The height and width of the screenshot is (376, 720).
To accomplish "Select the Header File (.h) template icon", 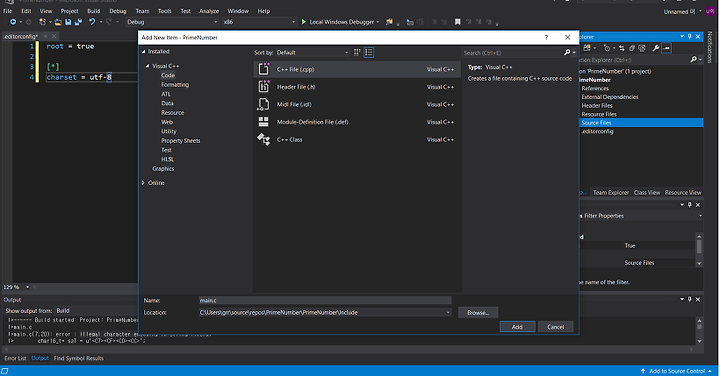I will (x=264, y=86).
